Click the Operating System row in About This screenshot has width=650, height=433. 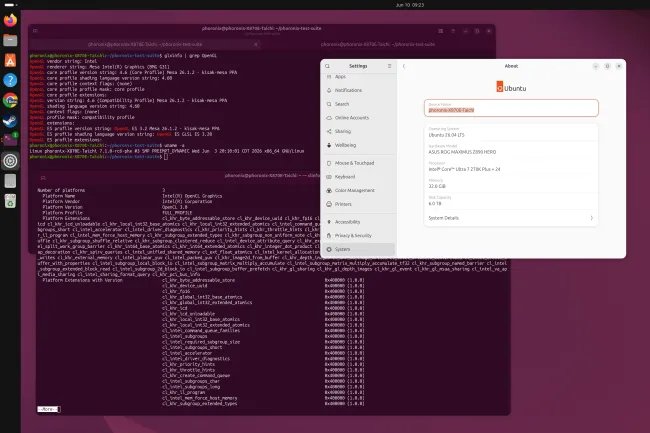click(x=511, y=132)
